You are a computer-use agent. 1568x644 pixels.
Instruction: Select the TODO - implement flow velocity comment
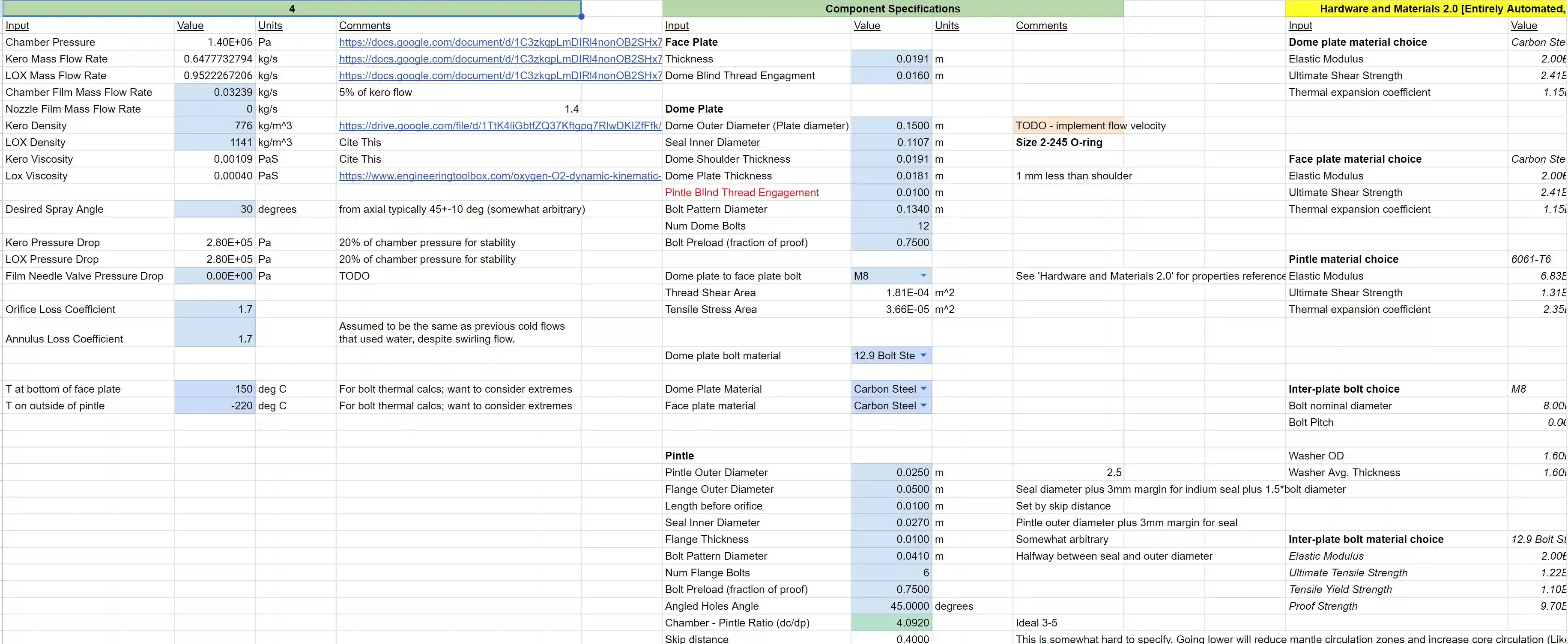pyautogui.click(x=1090, y=125)
